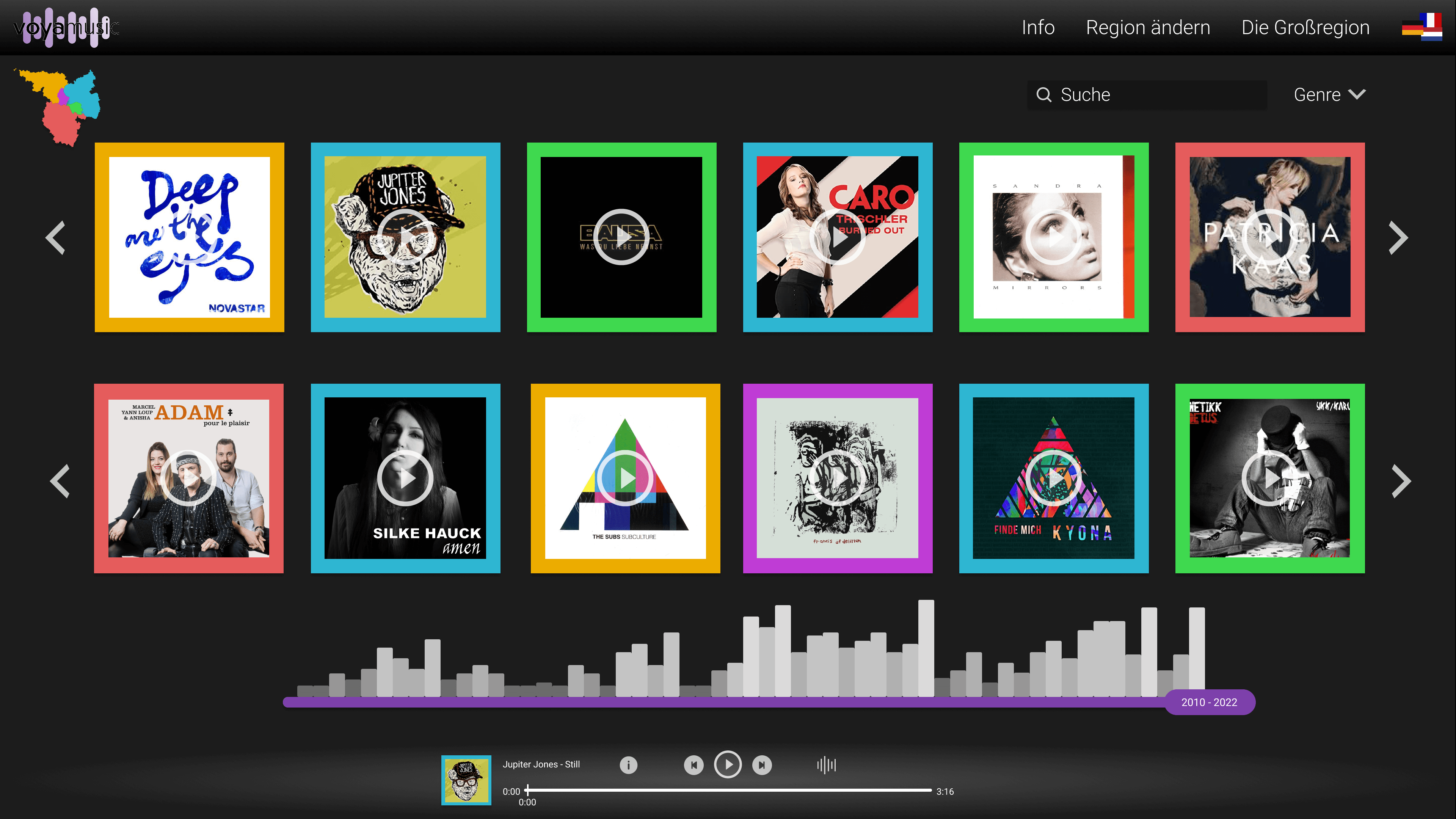
Task: Play the Patricia Kaas album
Action: [1269, 237]
